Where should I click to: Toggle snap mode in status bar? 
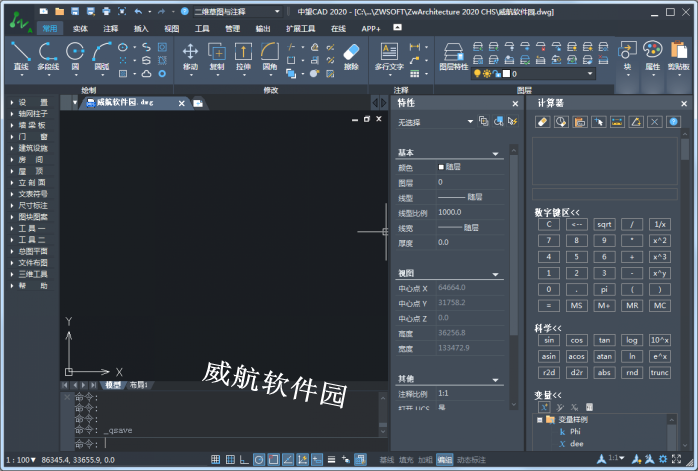[215, 459]
